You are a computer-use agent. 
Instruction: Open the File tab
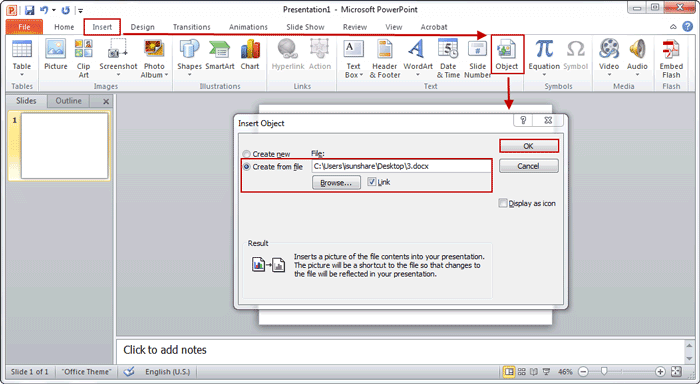coord(24,27)
